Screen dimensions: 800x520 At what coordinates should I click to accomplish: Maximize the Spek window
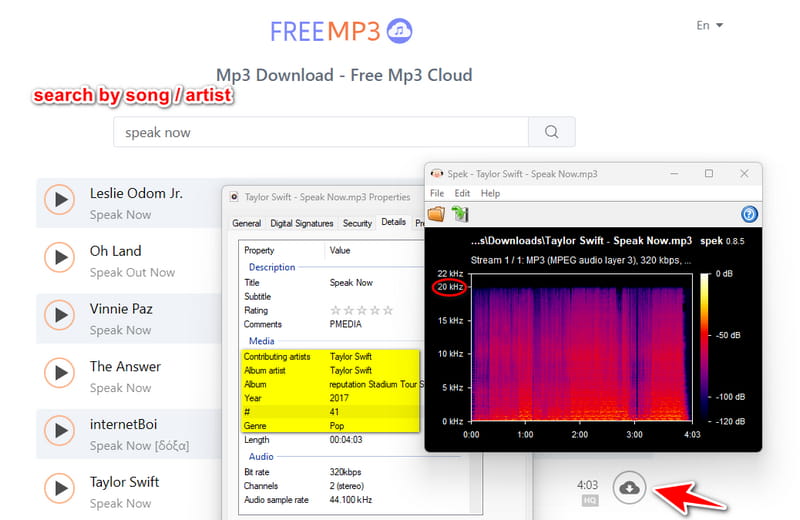pyautogui.click(x=709, y=174)
